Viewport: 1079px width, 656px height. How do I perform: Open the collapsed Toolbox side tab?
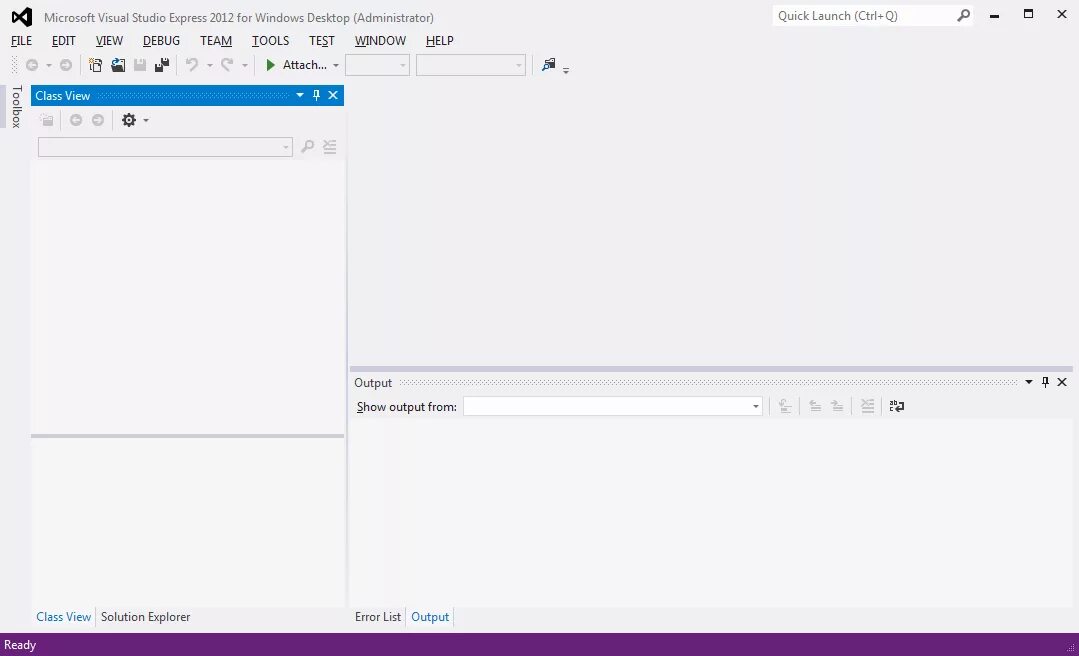[x=17, y=107]
